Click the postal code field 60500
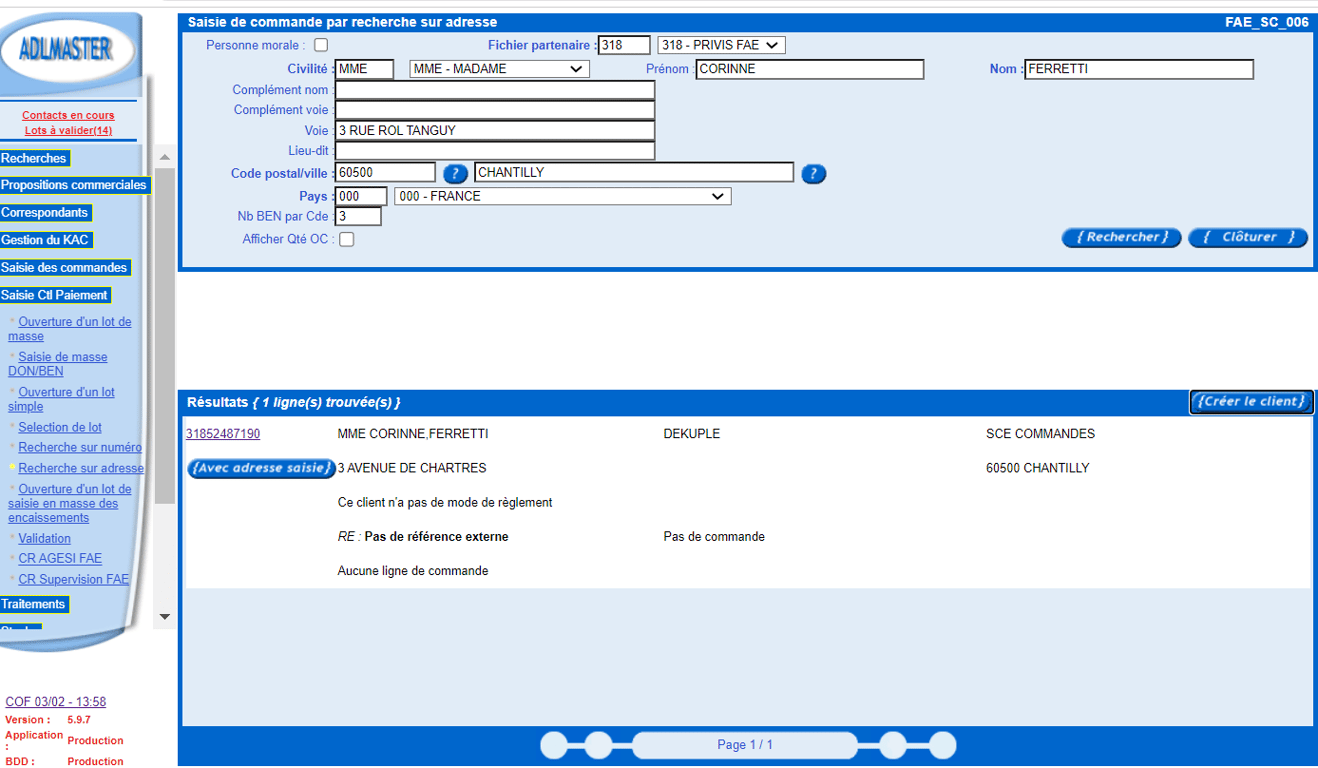Screen dimensions: 1318x768 pyautogui.click(x=385, y=172)
